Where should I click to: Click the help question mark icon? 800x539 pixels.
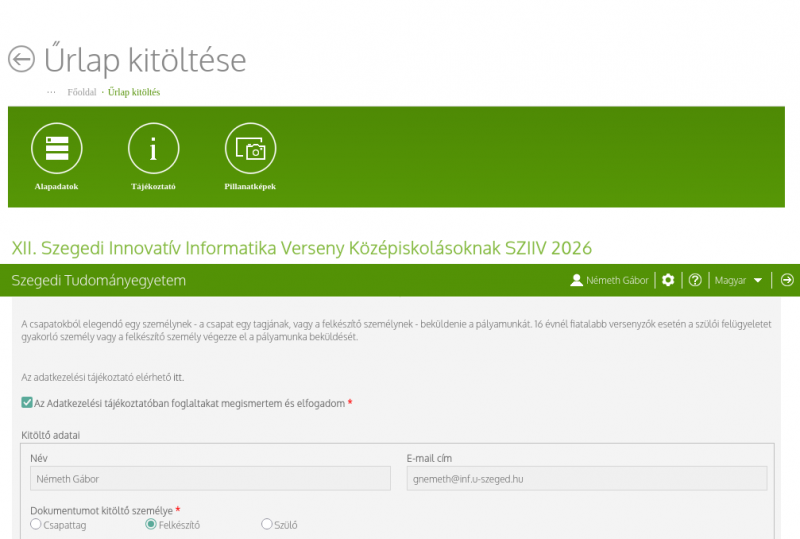click(x=695, y=280)
